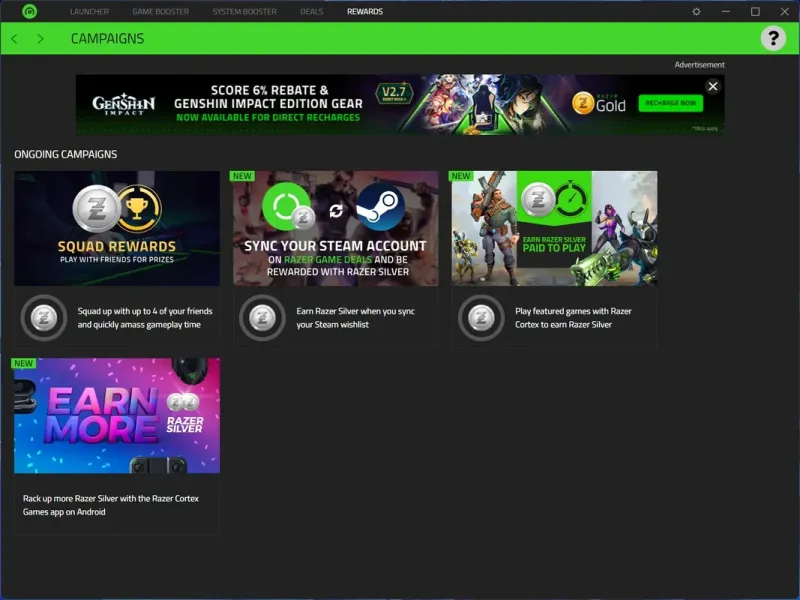
Task: Go forward with the right arrow
Action: [x=40, y=39]
